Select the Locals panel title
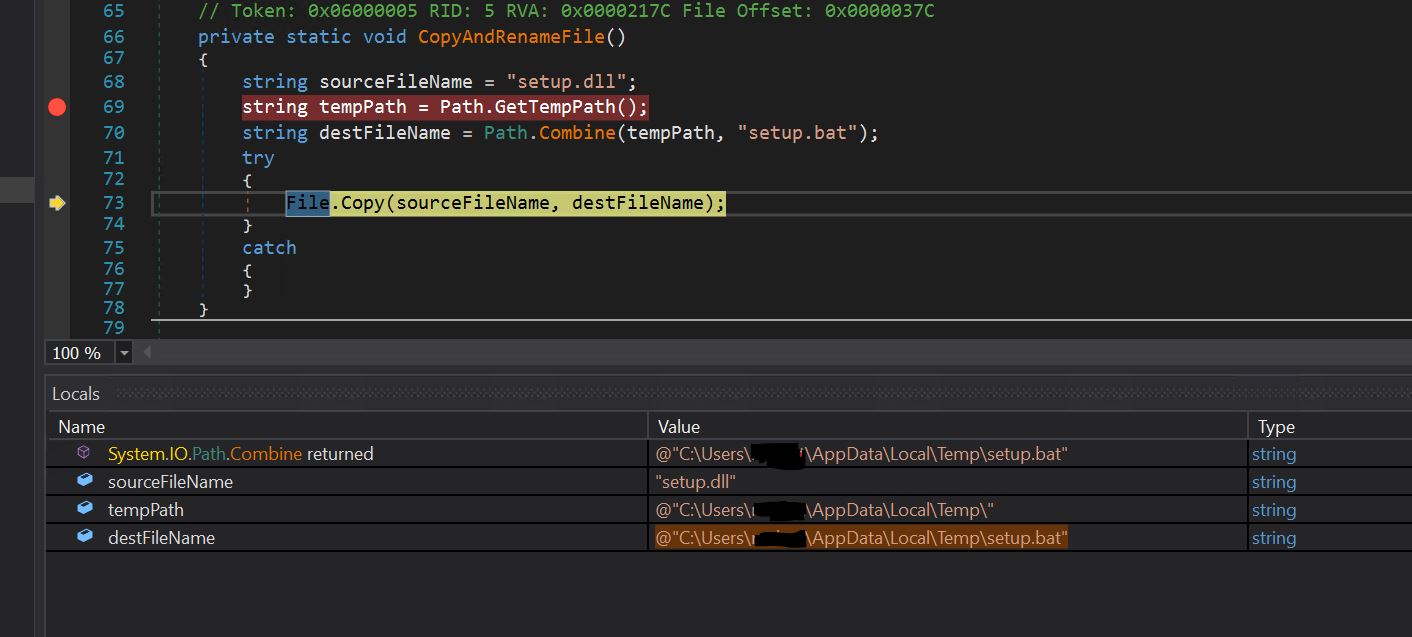The image size is (1412, 637). (76, 394)
